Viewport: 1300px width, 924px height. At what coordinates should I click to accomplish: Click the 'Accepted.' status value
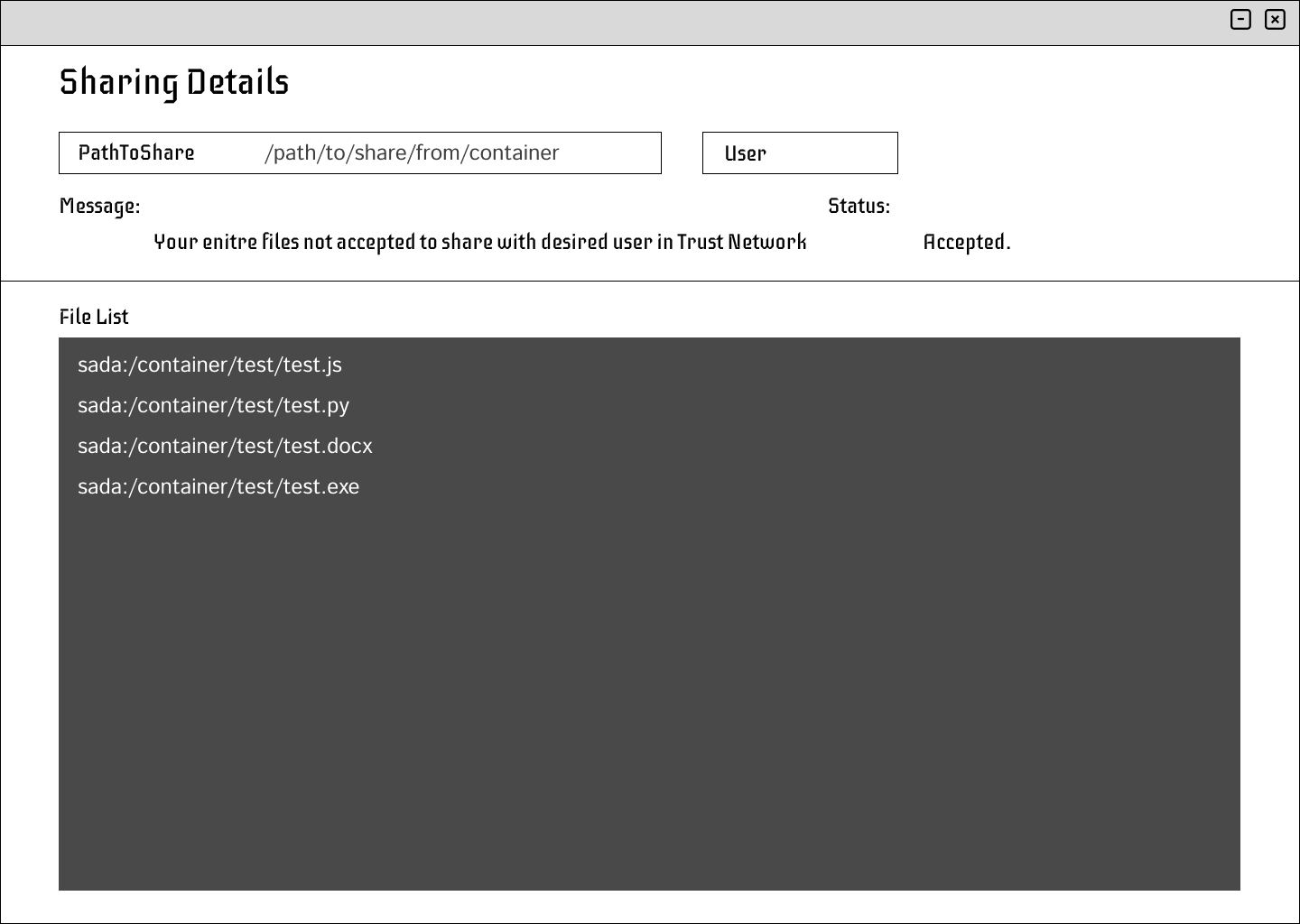(x=967, y=243)
